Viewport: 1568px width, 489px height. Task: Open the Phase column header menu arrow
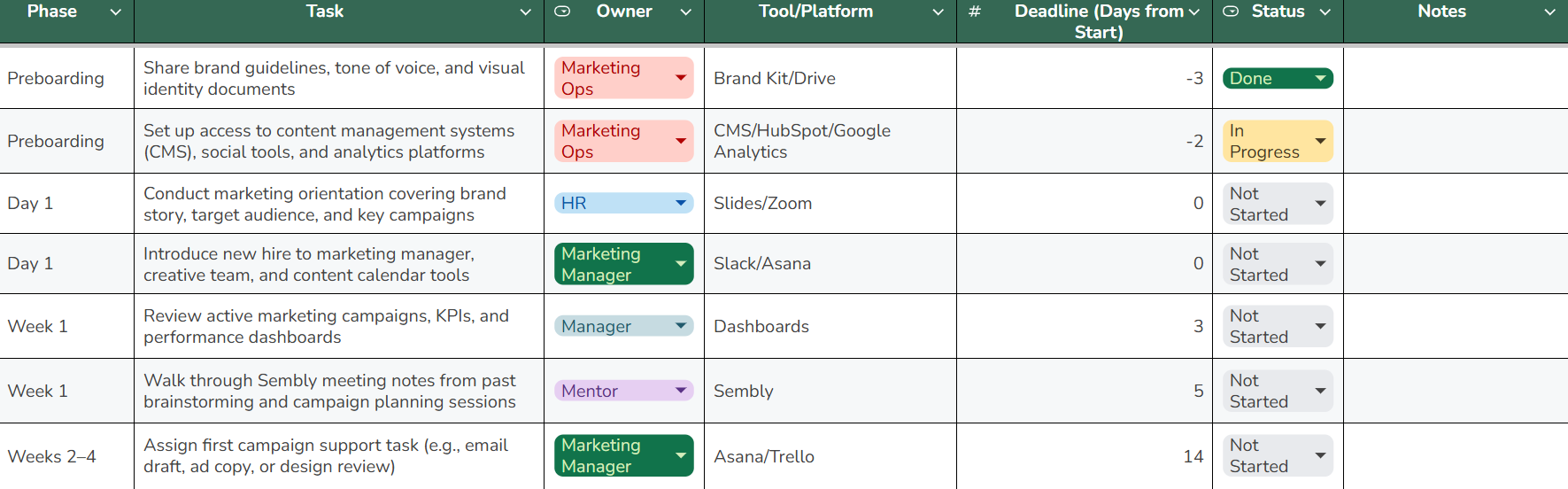point(115,12)
